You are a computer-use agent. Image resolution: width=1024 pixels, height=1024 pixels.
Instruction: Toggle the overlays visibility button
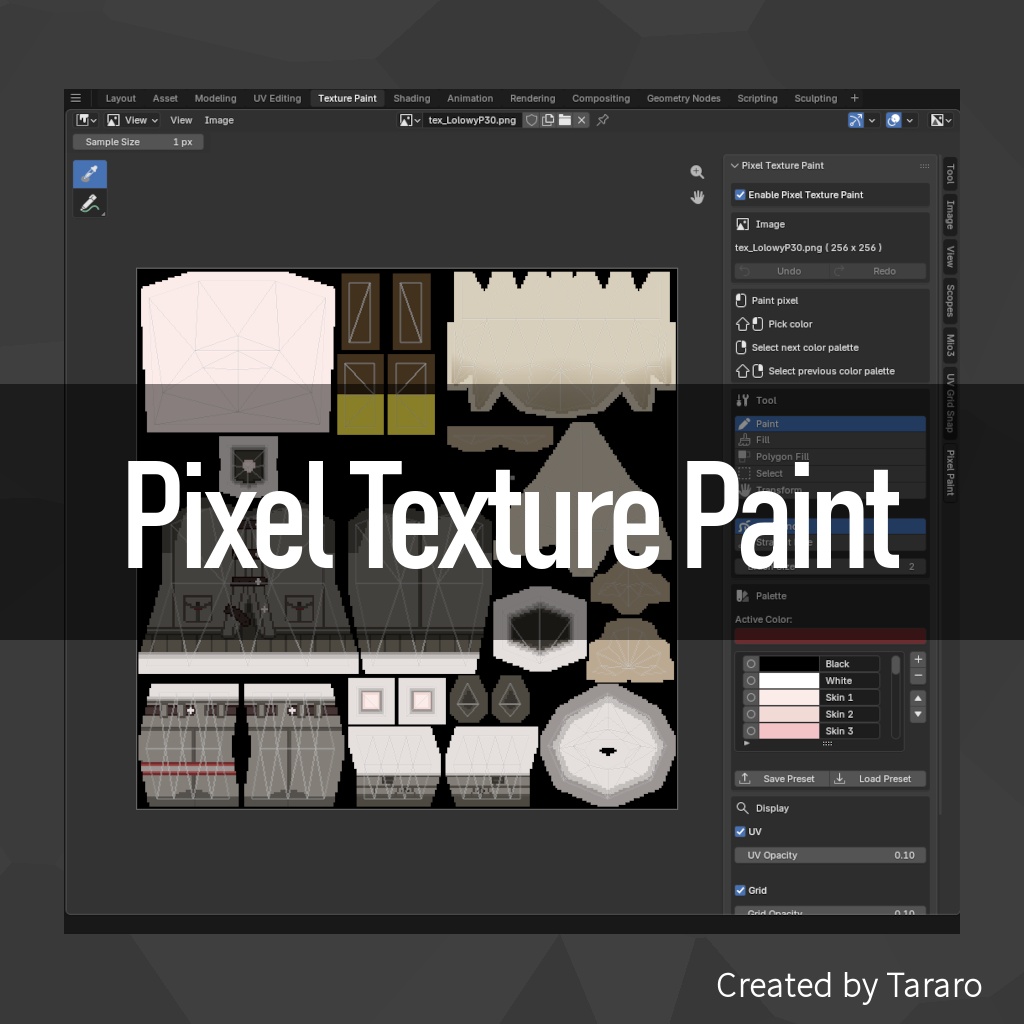(x=893, y=120)
